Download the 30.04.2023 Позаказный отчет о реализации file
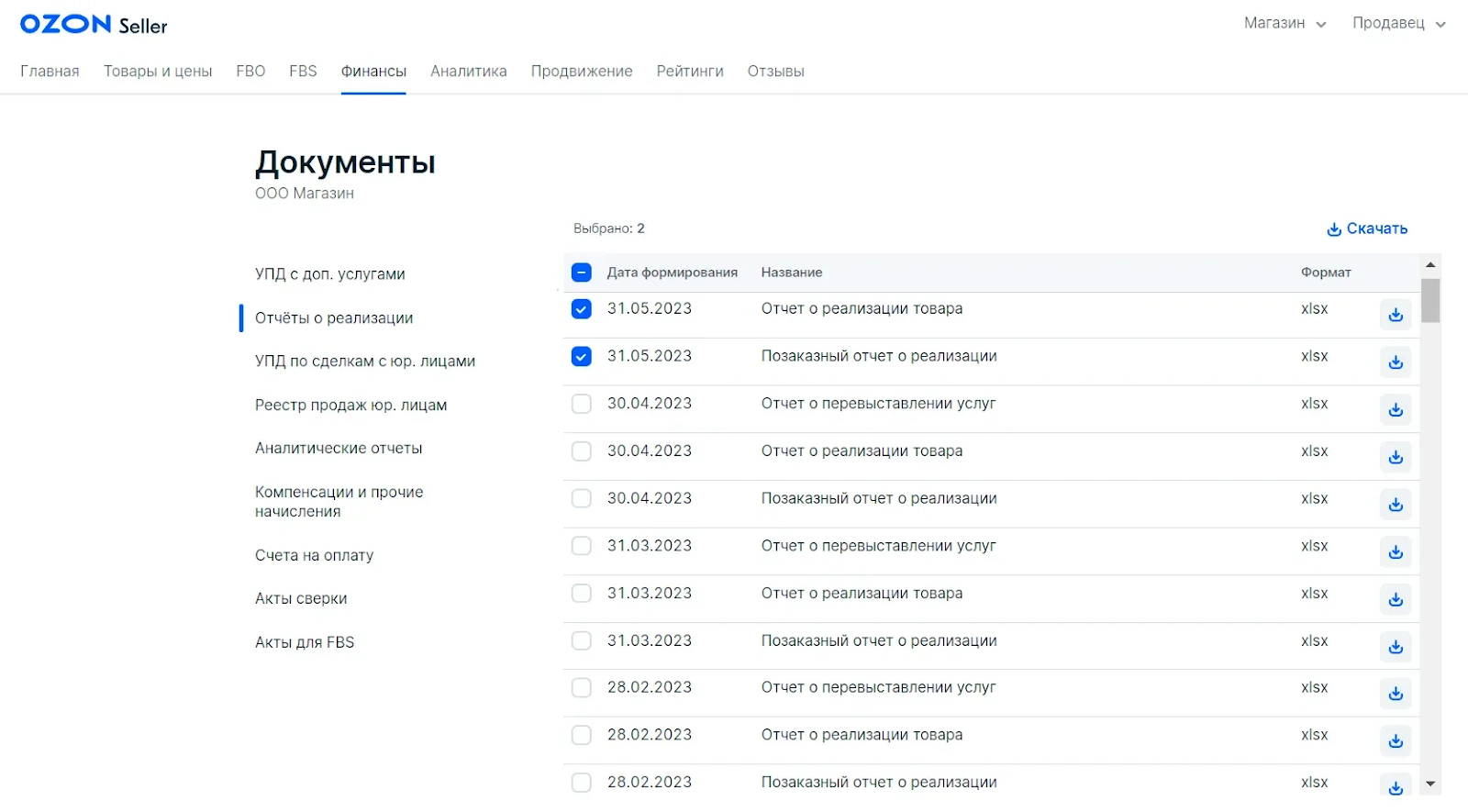Viewport: 1468px width, 812px height. pyautogui.click(x=1396, y=505)
